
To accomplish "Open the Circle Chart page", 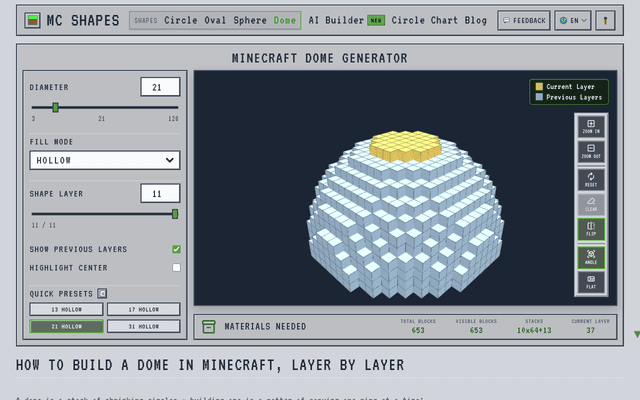I will 424,20.
